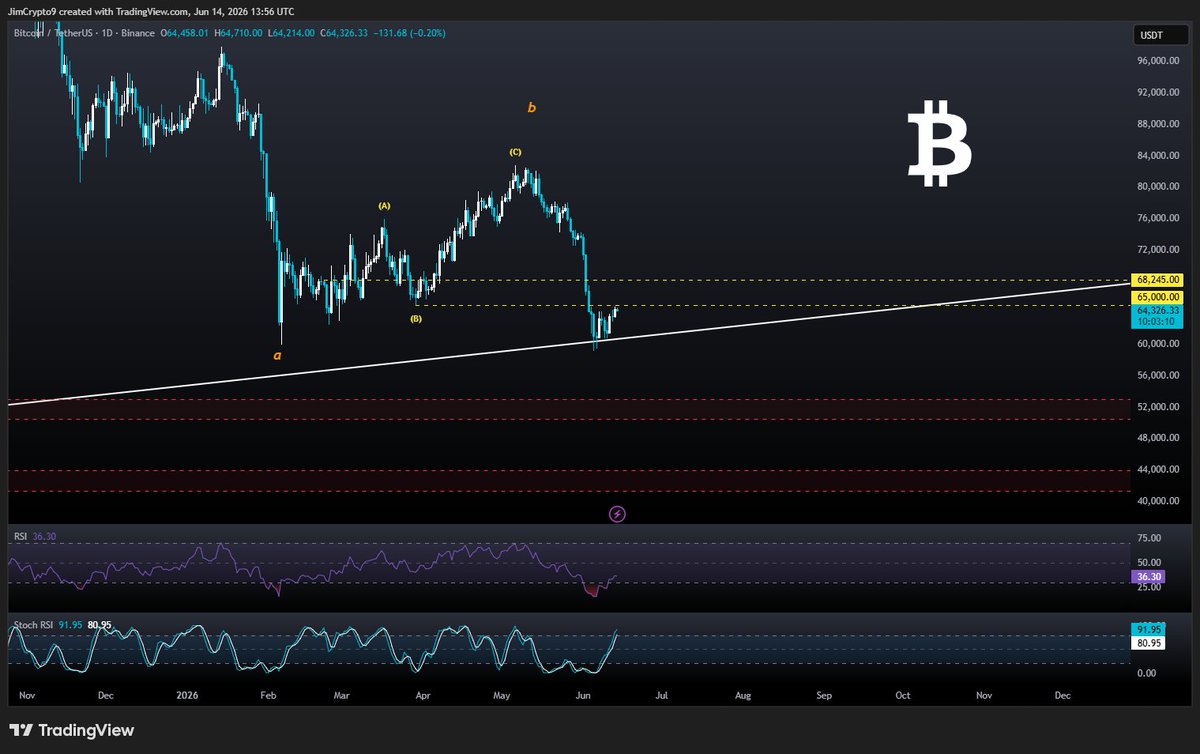Click the Stoch RSI 80.95 tag
The image size is (1200, 754).
click(x=1148, y=643)
